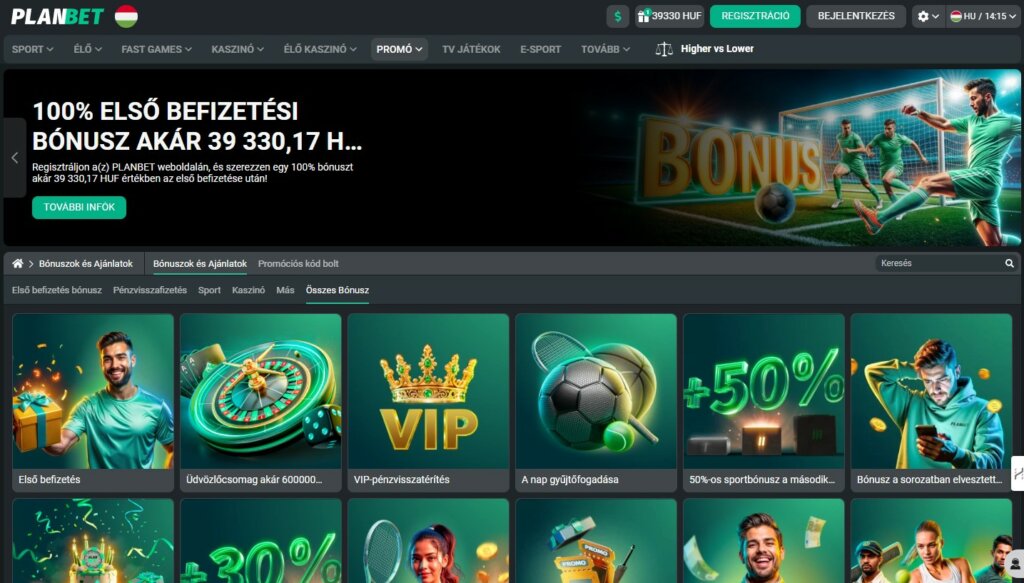Viewport: 1024px width, 583px height.
Task: Click the REGISZTRÁCIÓ button
Action: 755,16
